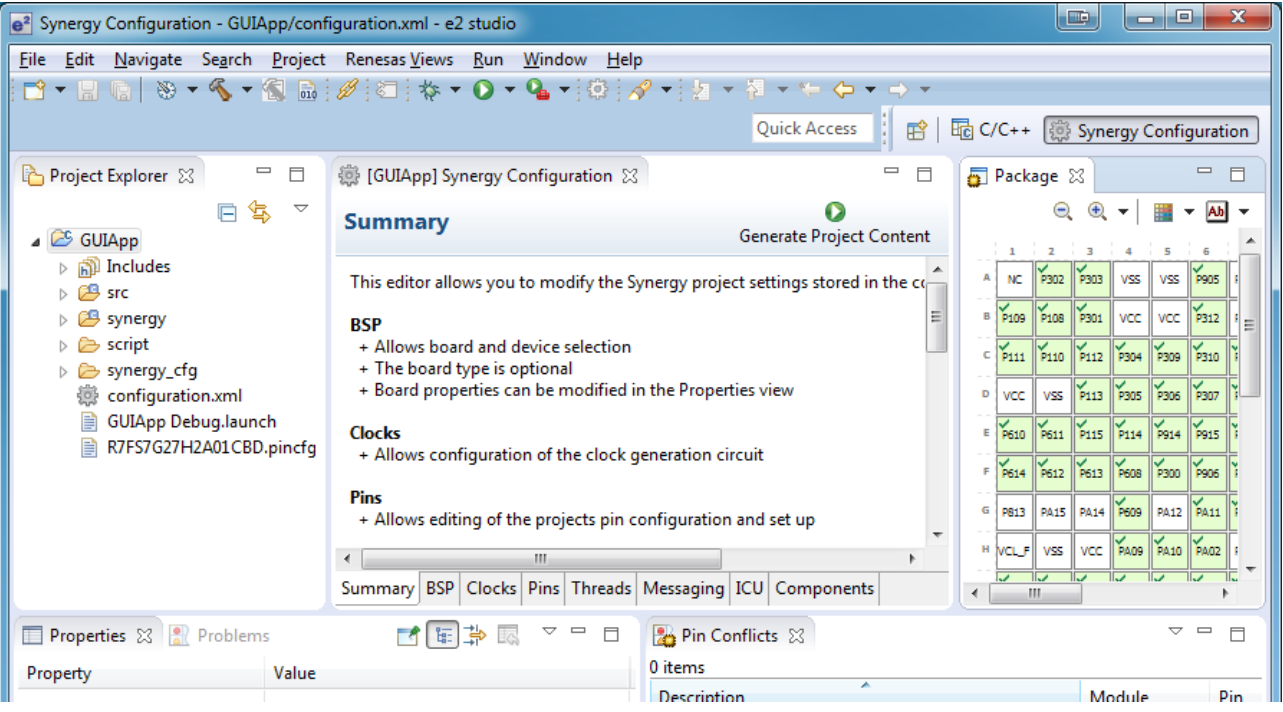Expand the src folder node

[64, 293]
